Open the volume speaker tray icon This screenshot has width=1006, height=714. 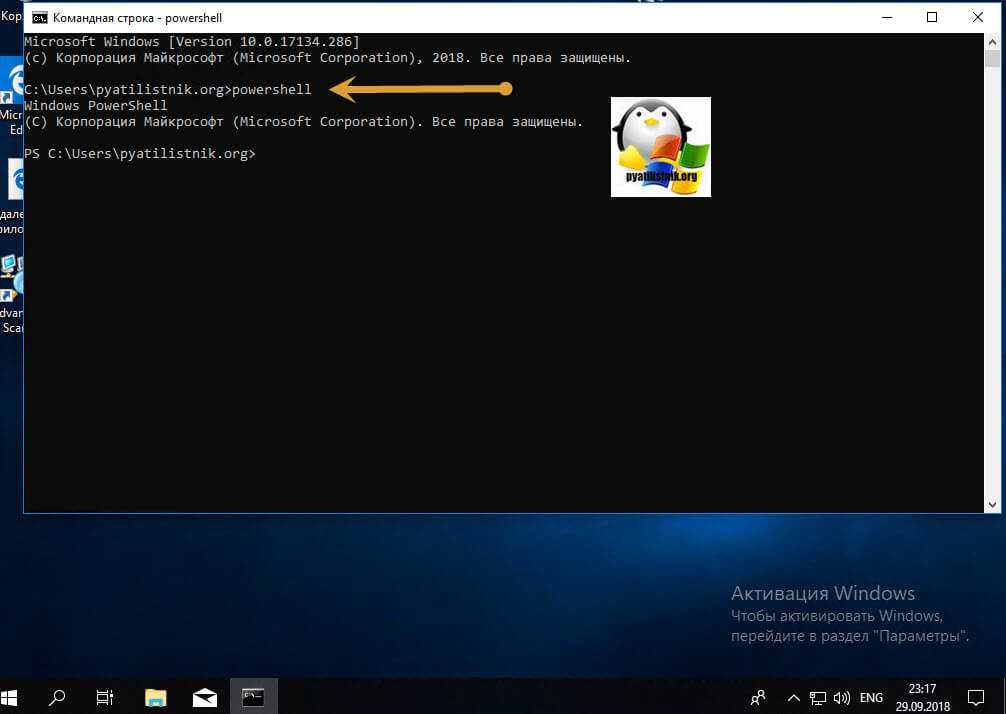pos(841,697)
